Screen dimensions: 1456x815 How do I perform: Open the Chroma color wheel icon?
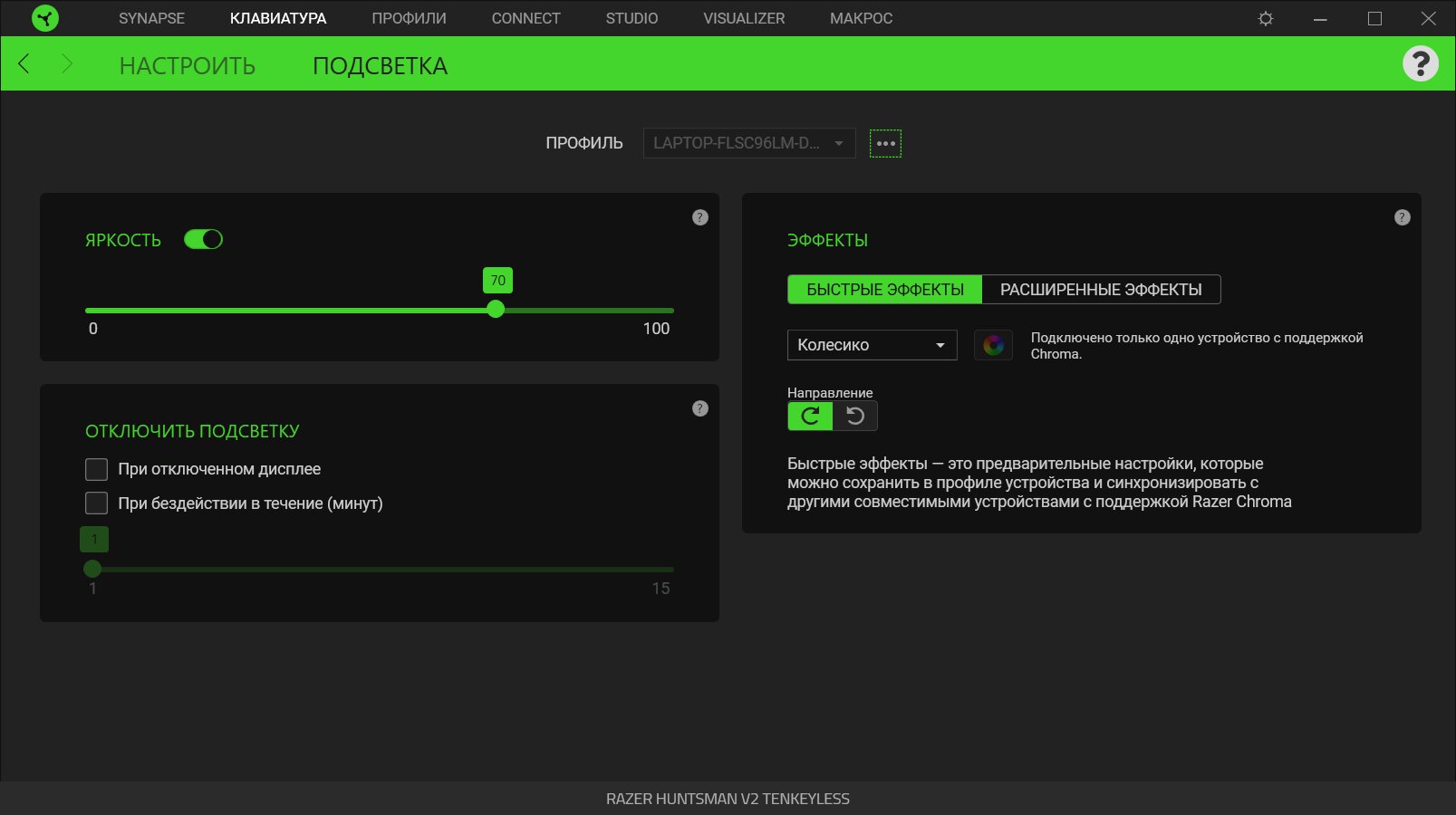(993, 345)
